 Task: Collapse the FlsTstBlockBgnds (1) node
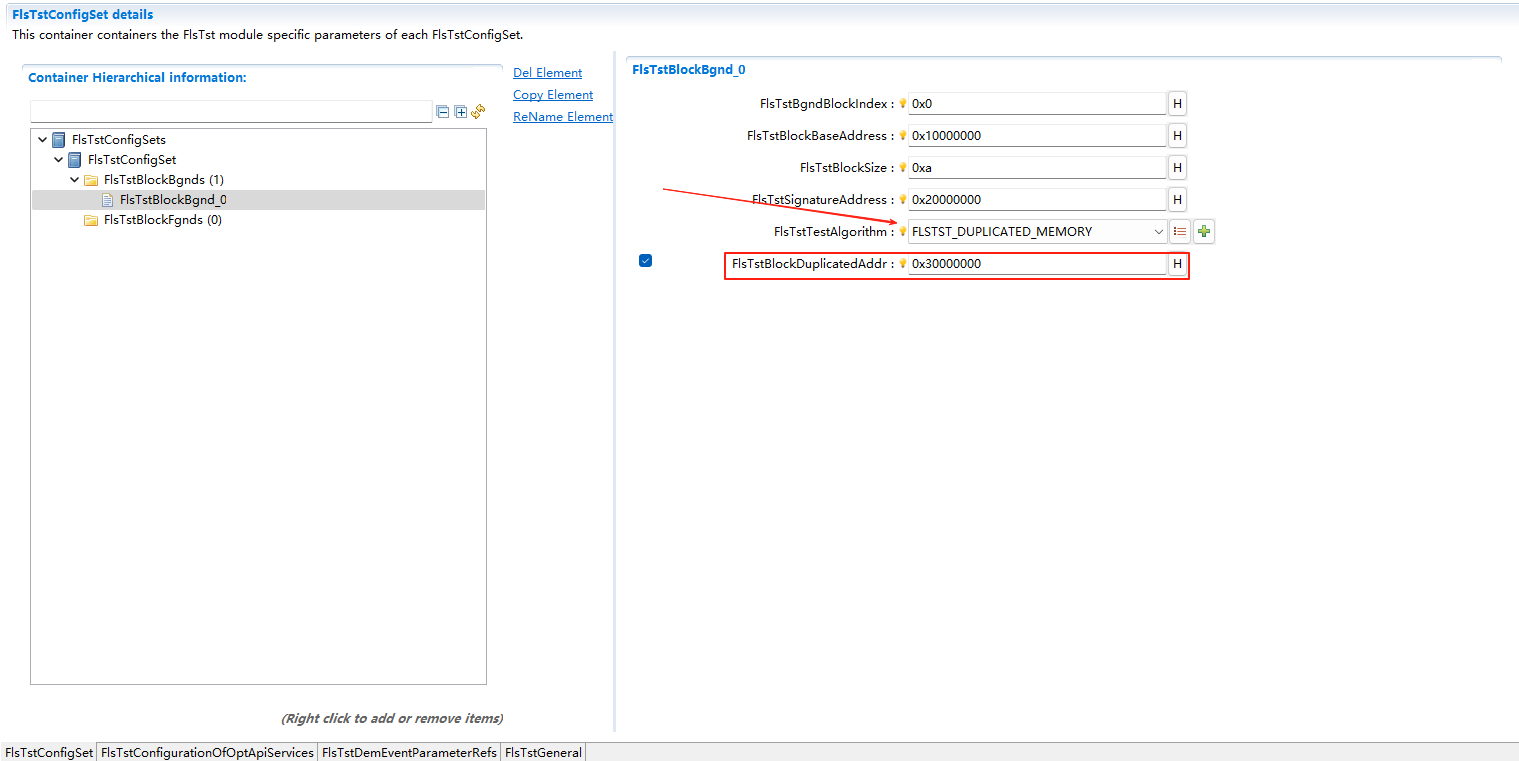pos(73,179)
